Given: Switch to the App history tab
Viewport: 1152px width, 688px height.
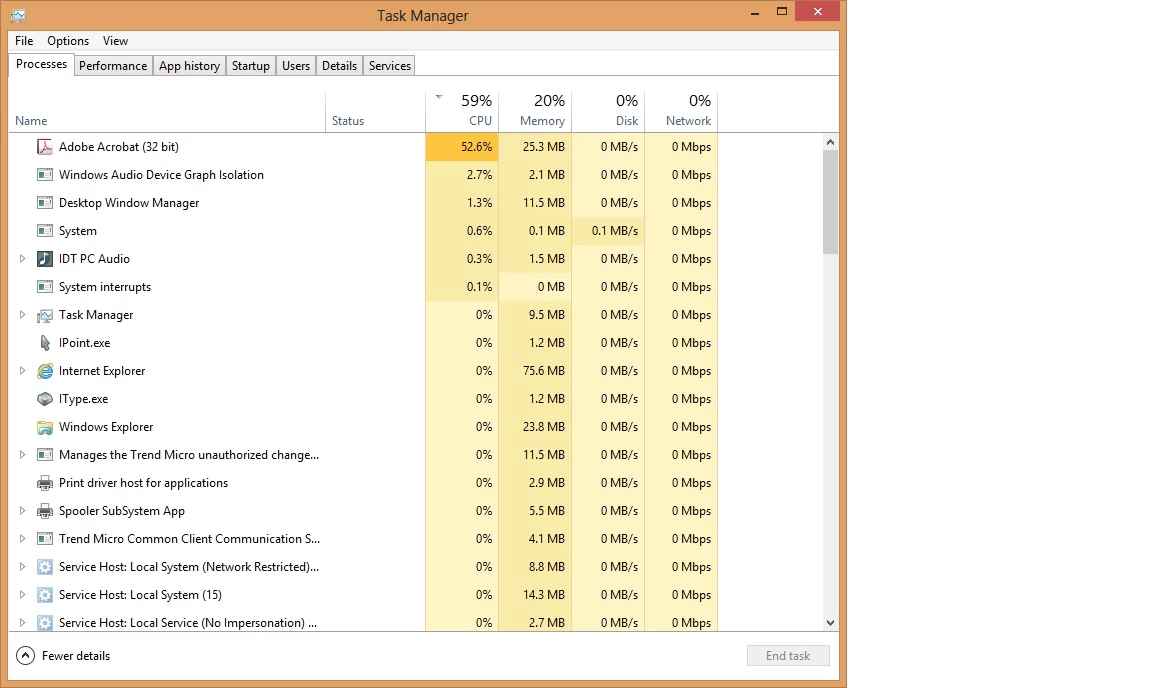Looking at the screenshot, I should [x=190, y=66].
